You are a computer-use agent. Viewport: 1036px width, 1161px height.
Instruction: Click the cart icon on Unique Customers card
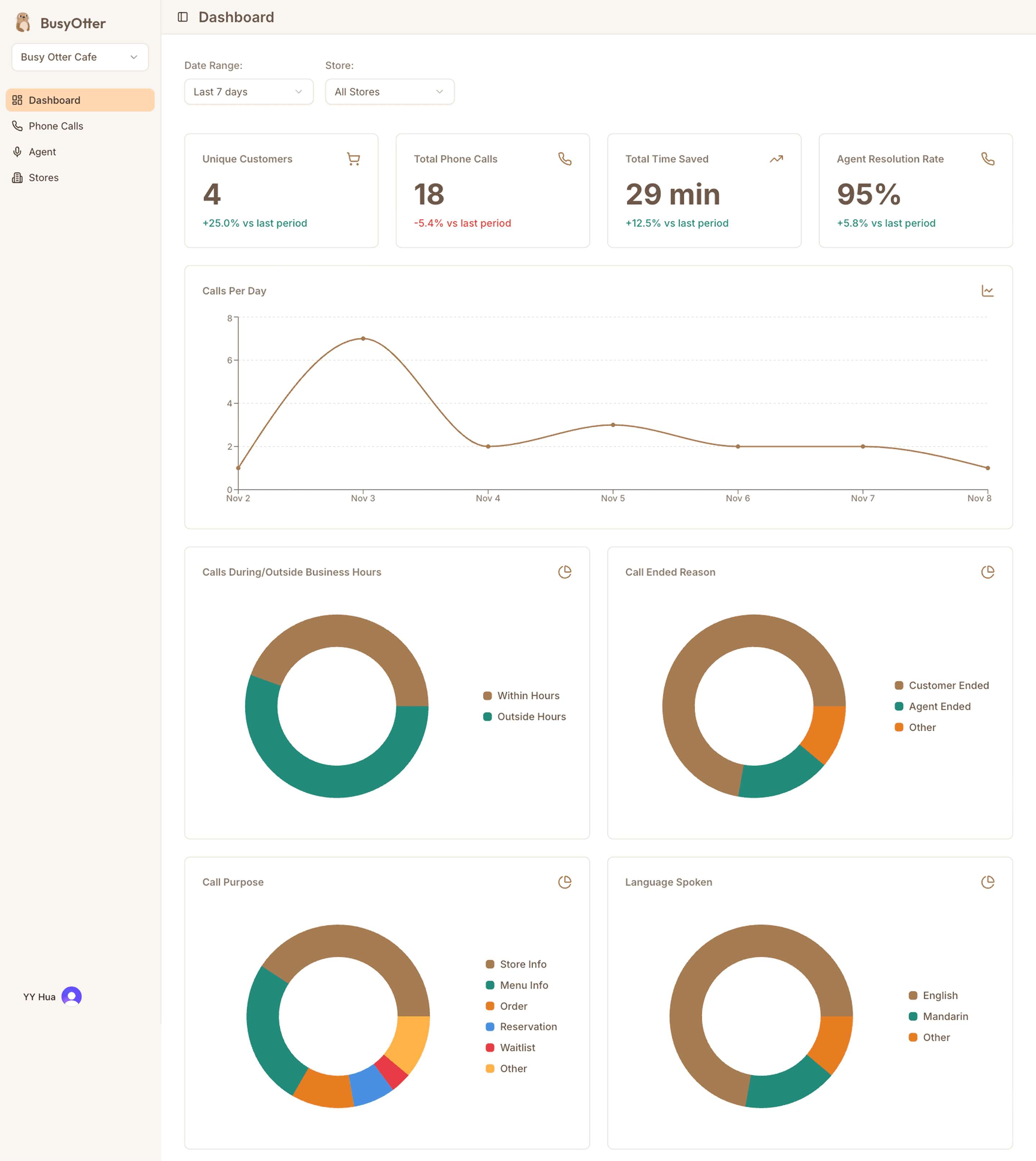pyautogui.click(x=354, y=159)
